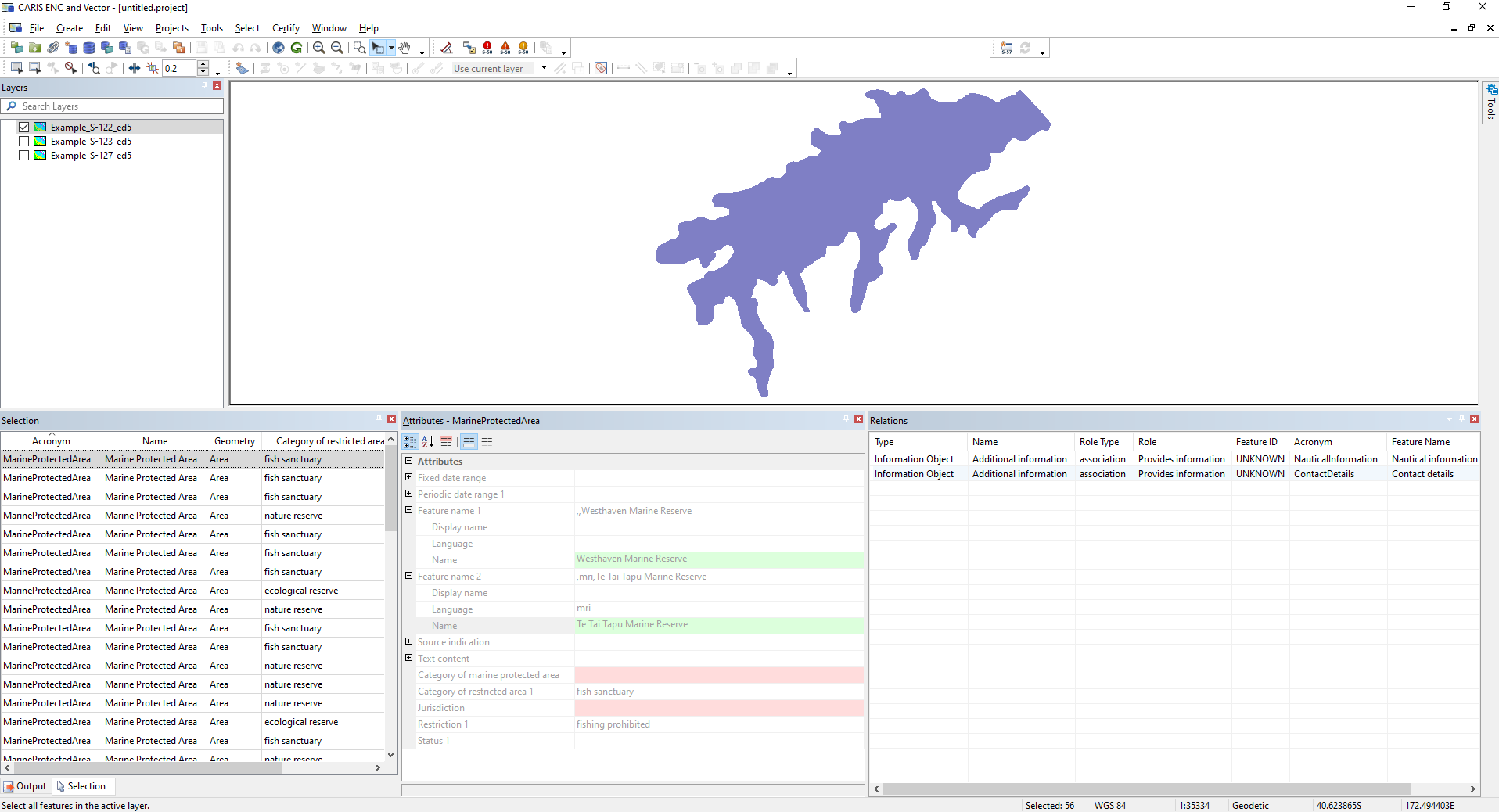1499x812 pixels.
Task: Open the Certify menu
Action: (286, 27)
